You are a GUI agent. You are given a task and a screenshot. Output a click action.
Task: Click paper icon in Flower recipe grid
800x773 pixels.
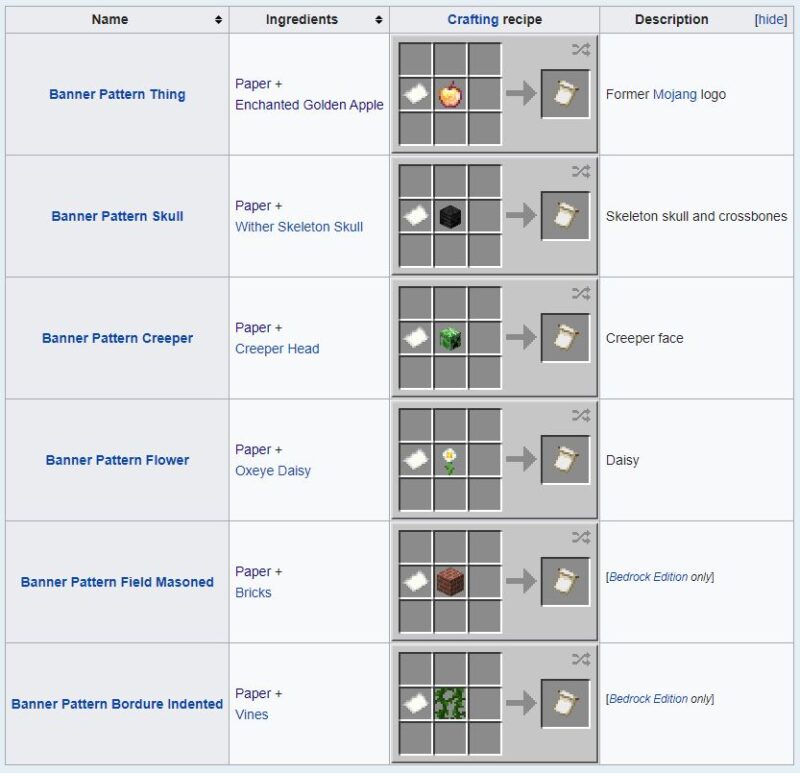[x=416, y=460]
